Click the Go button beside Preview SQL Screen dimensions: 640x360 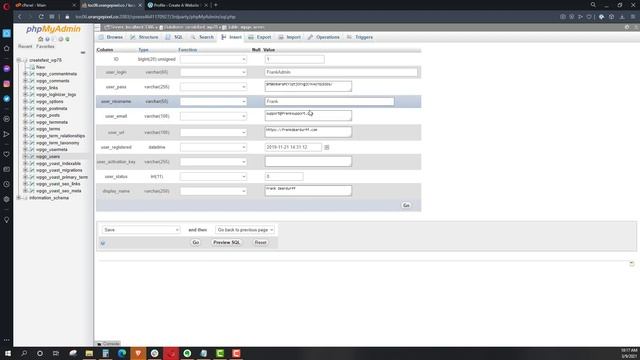tap(196, 242)
